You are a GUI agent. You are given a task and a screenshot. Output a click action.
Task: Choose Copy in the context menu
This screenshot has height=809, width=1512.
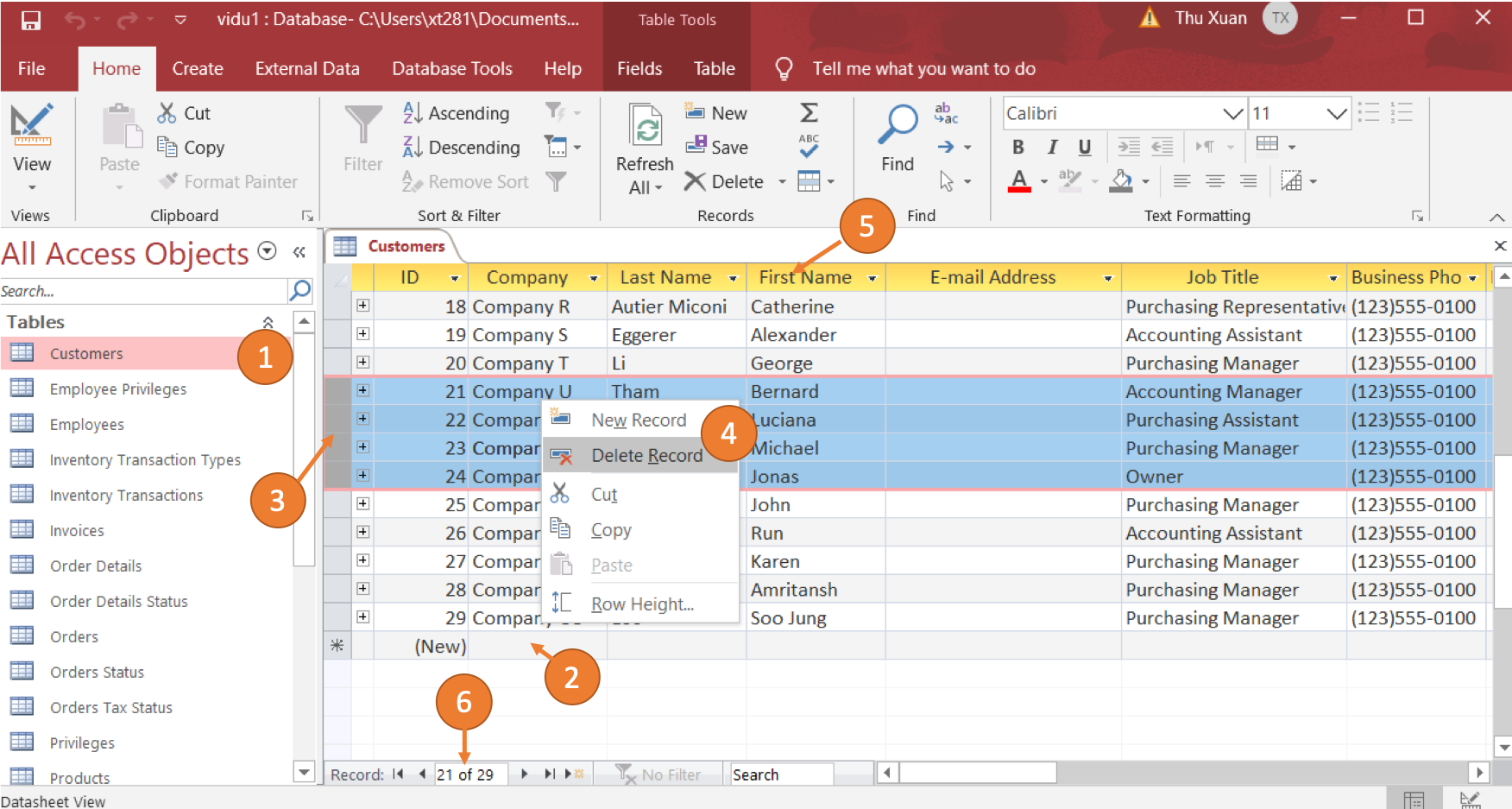tap(639, 530)
